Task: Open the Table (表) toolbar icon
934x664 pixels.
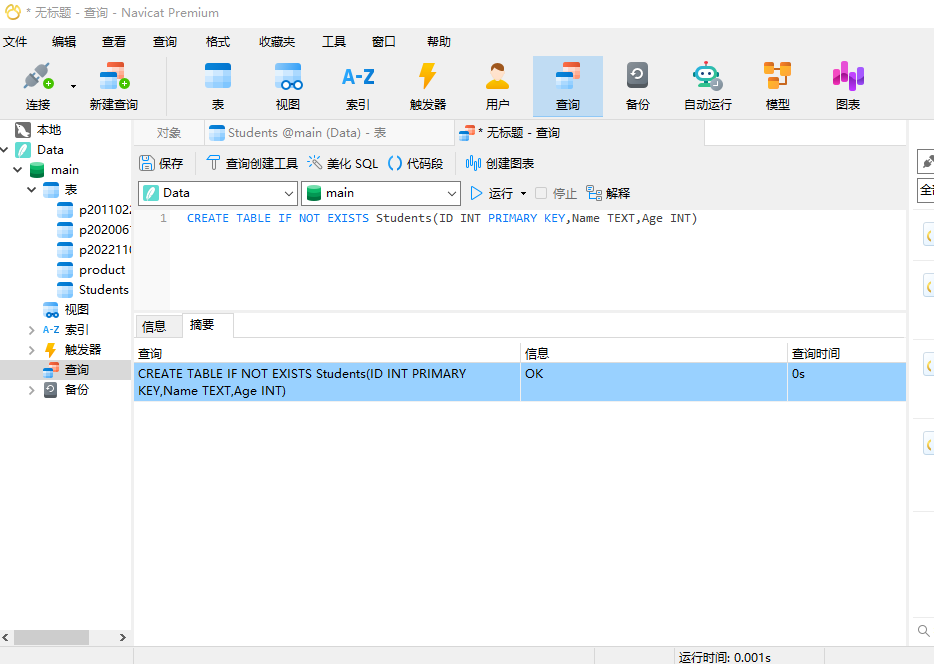Action: pos(218,86)
